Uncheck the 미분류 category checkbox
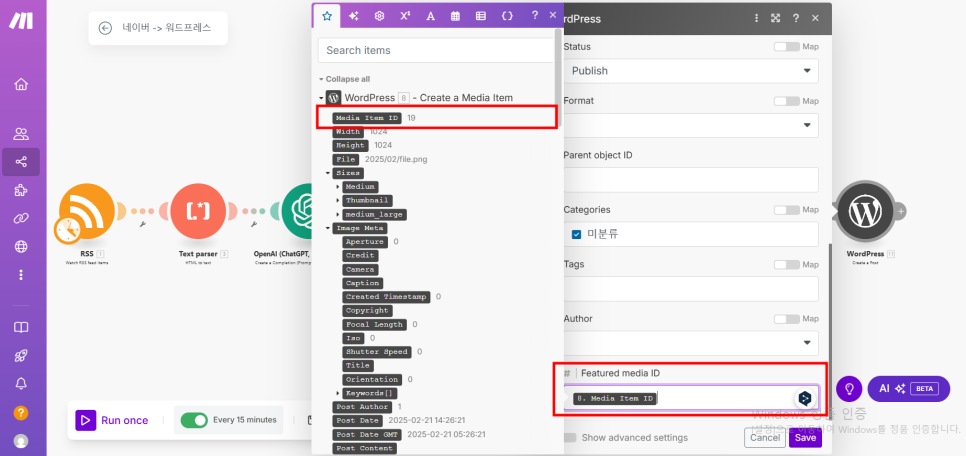Image resolution: width=966 pixels, height=456 pixels. click(x=577, y=234)
